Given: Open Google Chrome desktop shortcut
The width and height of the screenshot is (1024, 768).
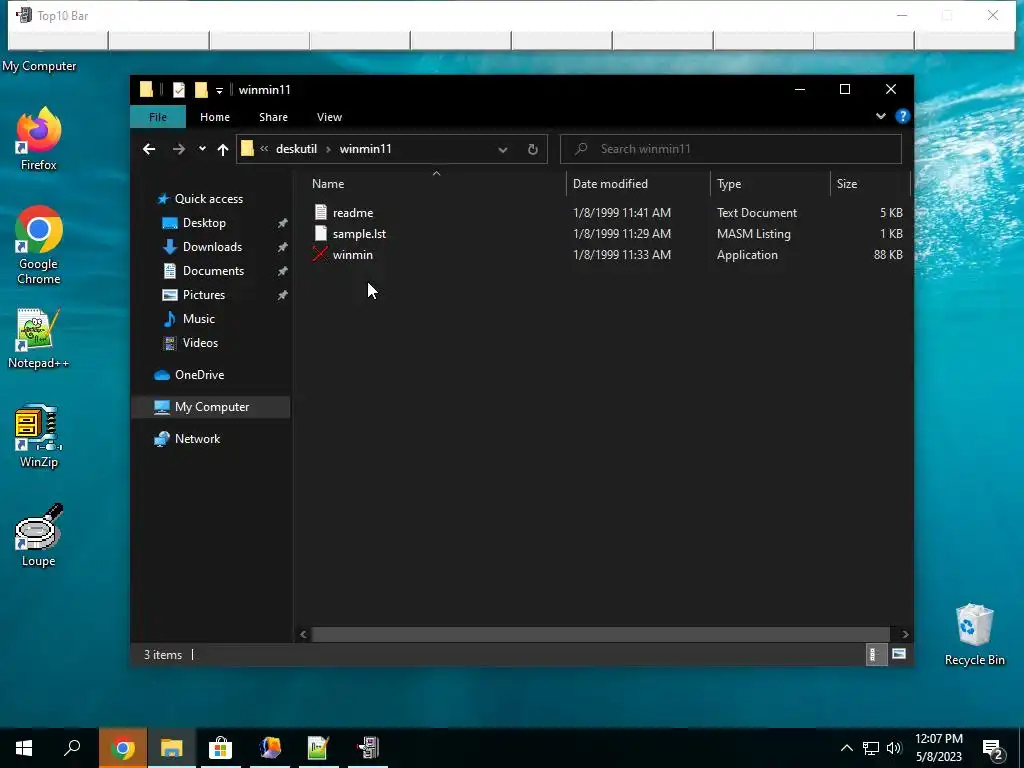Looking at the screenshot, I should point(39,246).
